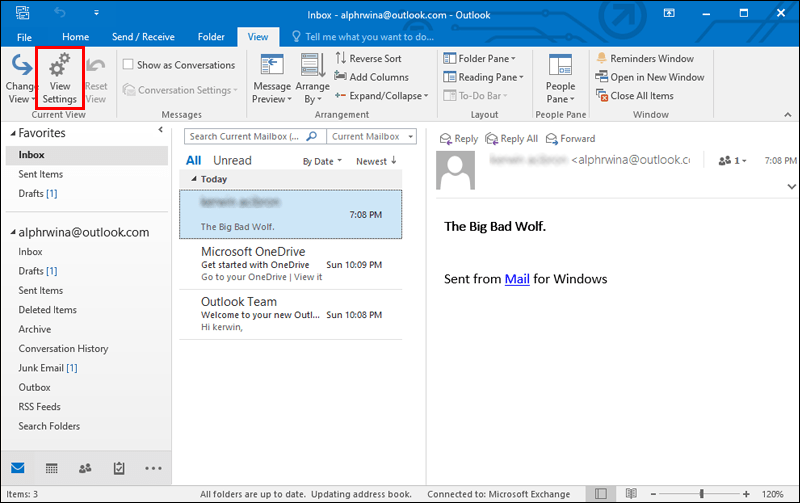800x503 pixels.
Task: Collapse the ribbon with arrow
Action: pos(788,115)
